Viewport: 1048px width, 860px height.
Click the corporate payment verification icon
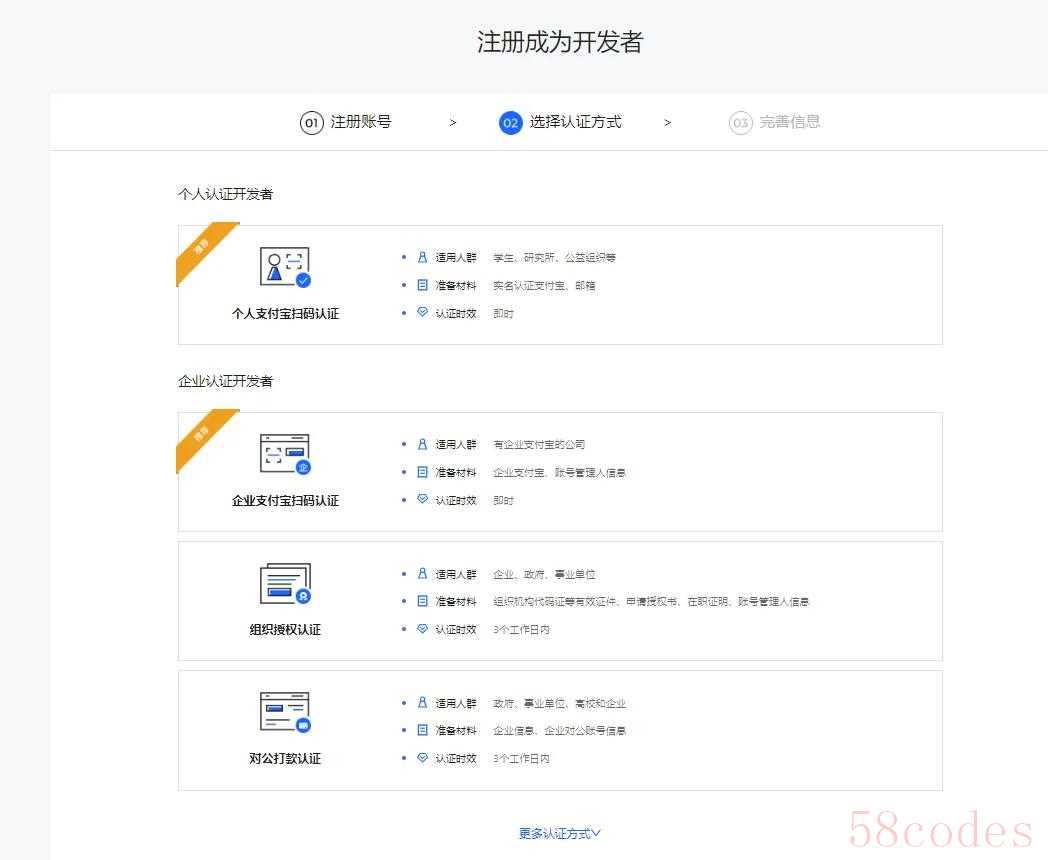click(285, 712)
